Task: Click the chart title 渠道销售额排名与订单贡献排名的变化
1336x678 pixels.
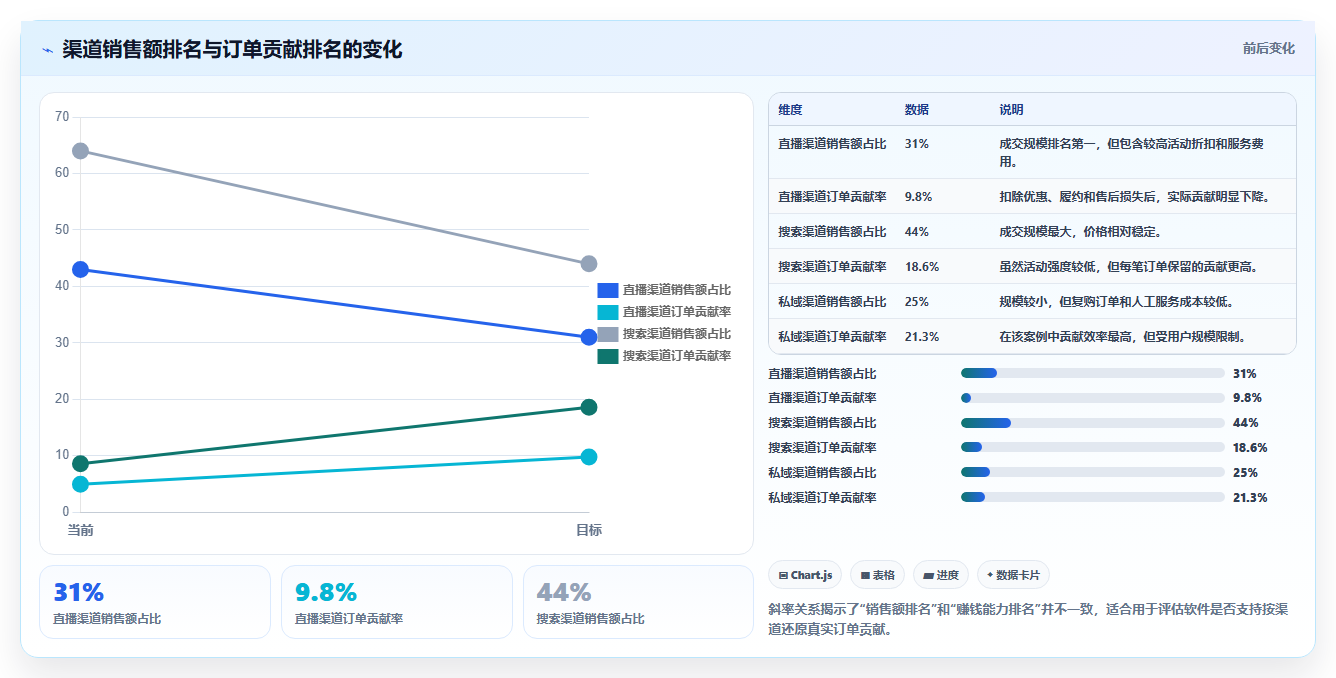Action: (x=232, y=49)
